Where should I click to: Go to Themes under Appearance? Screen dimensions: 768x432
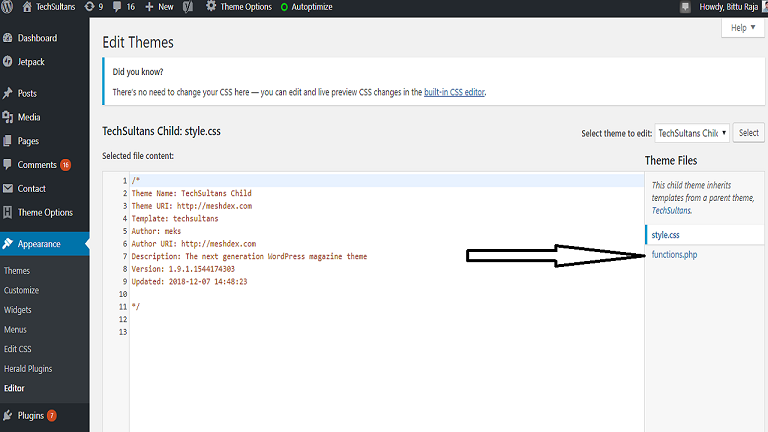(x=17, y=271)
